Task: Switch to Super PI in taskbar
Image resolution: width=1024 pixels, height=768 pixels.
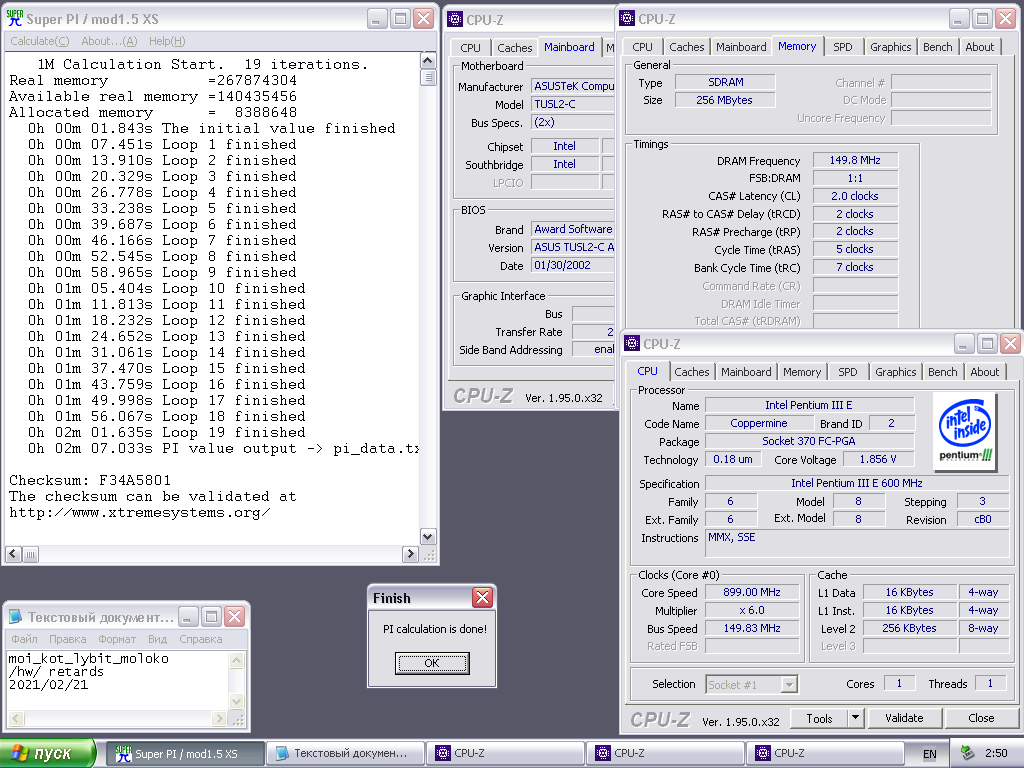Action: pos(185,754)
